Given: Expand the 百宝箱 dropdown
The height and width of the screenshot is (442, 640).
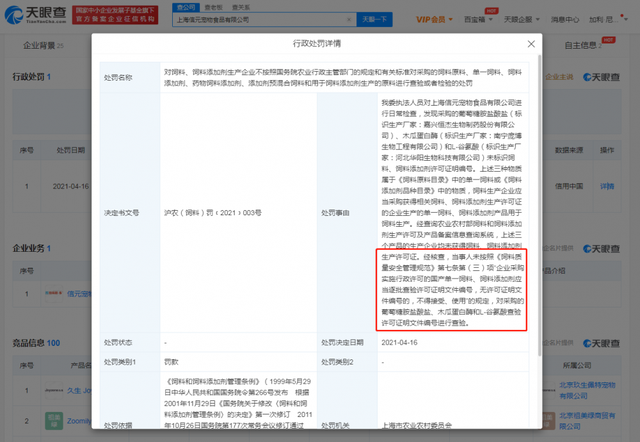Looking at the screenshot, I should (x=478, y=20).
